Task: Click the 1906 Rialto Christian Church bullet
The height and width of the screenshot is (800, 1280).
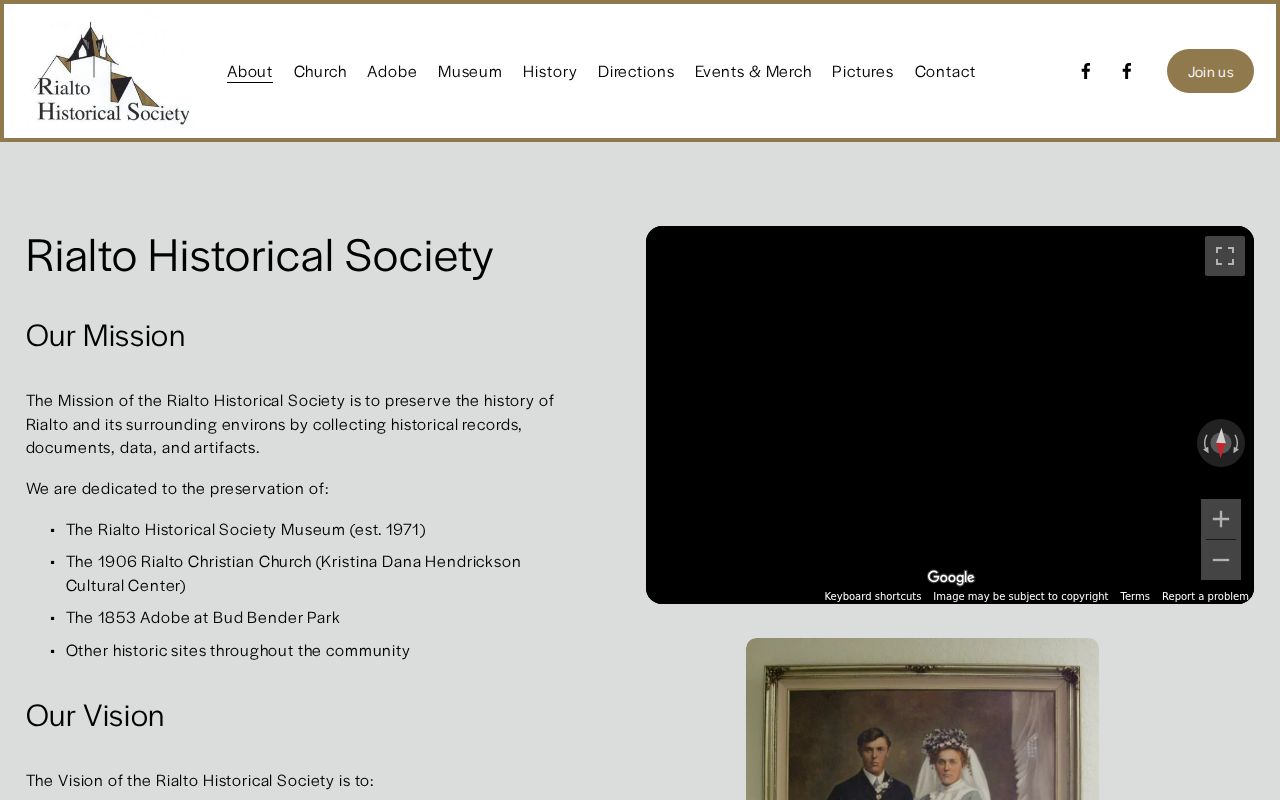Action: tap(294, 573)
